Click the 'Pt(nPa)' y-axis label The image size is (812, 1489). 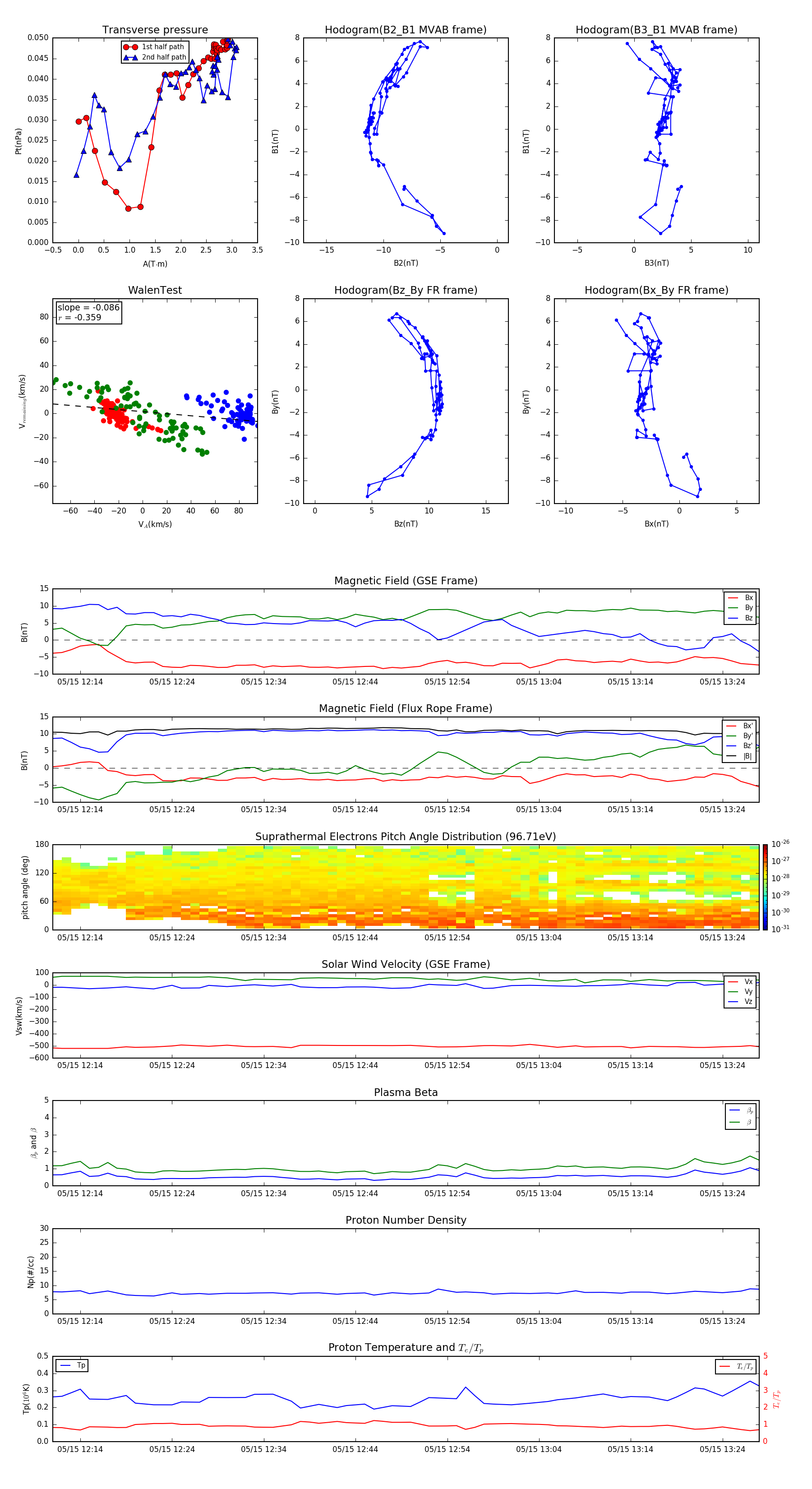[x=18, y=141]
